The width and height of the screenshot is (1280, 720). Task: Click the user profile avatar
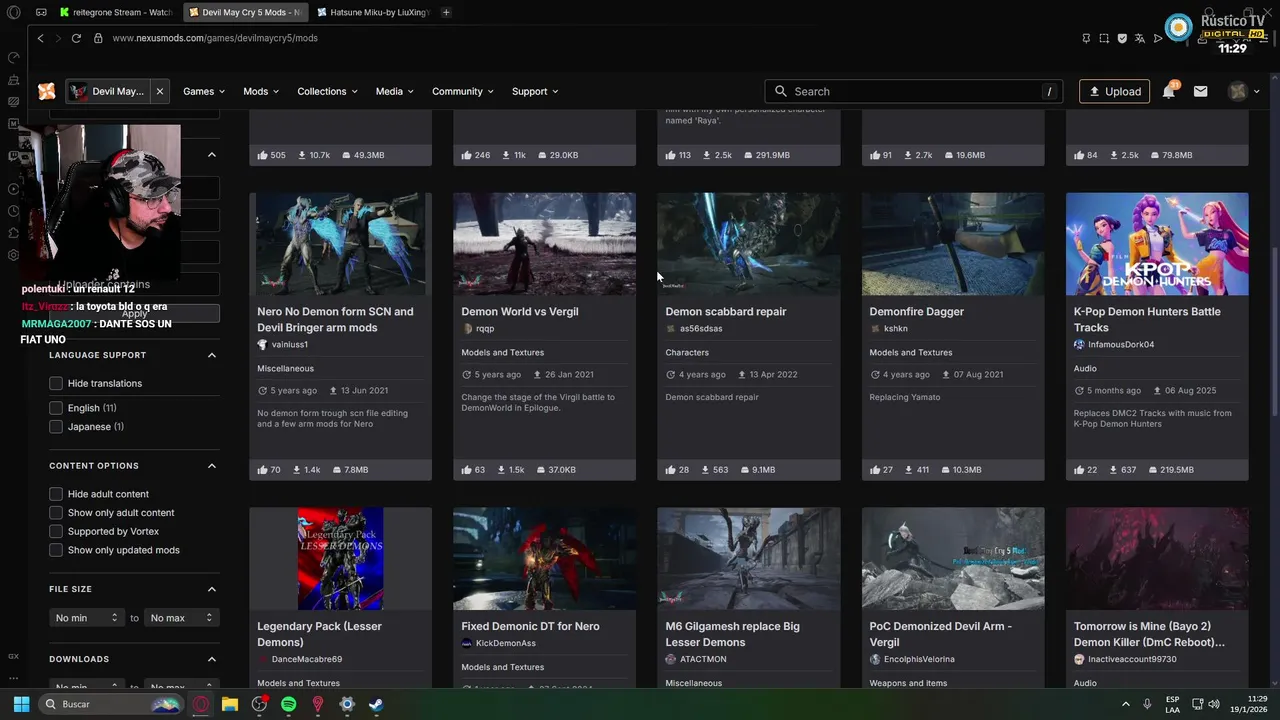1238,91
